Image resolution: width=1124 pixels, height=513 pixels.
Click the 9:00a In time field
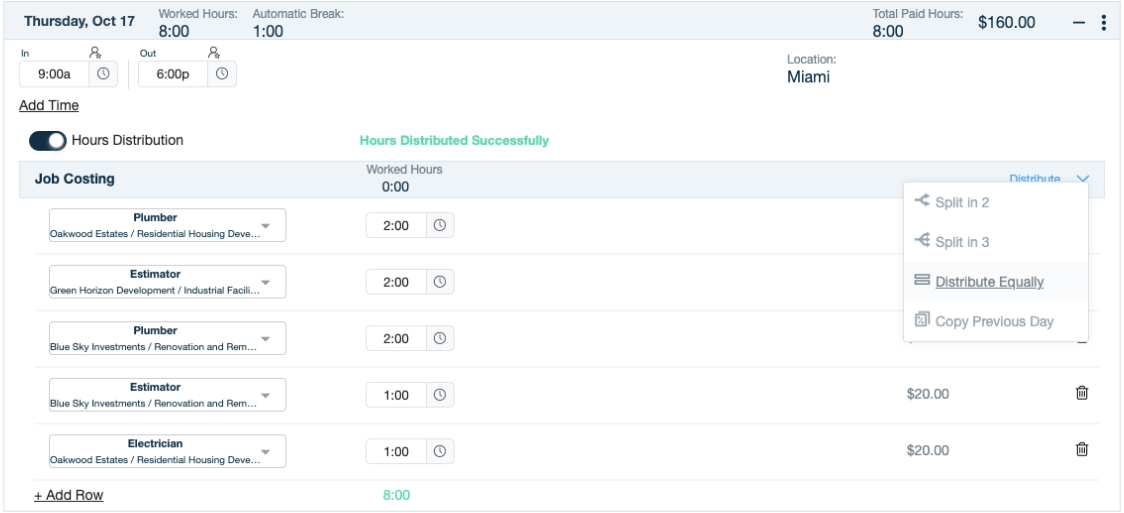click(x=54, y=74)
